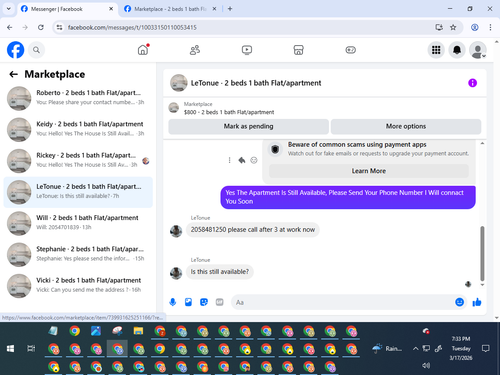This screenshot has height=375, width=500.
Task: Click the address bar URL
Action: pos(132,27)
